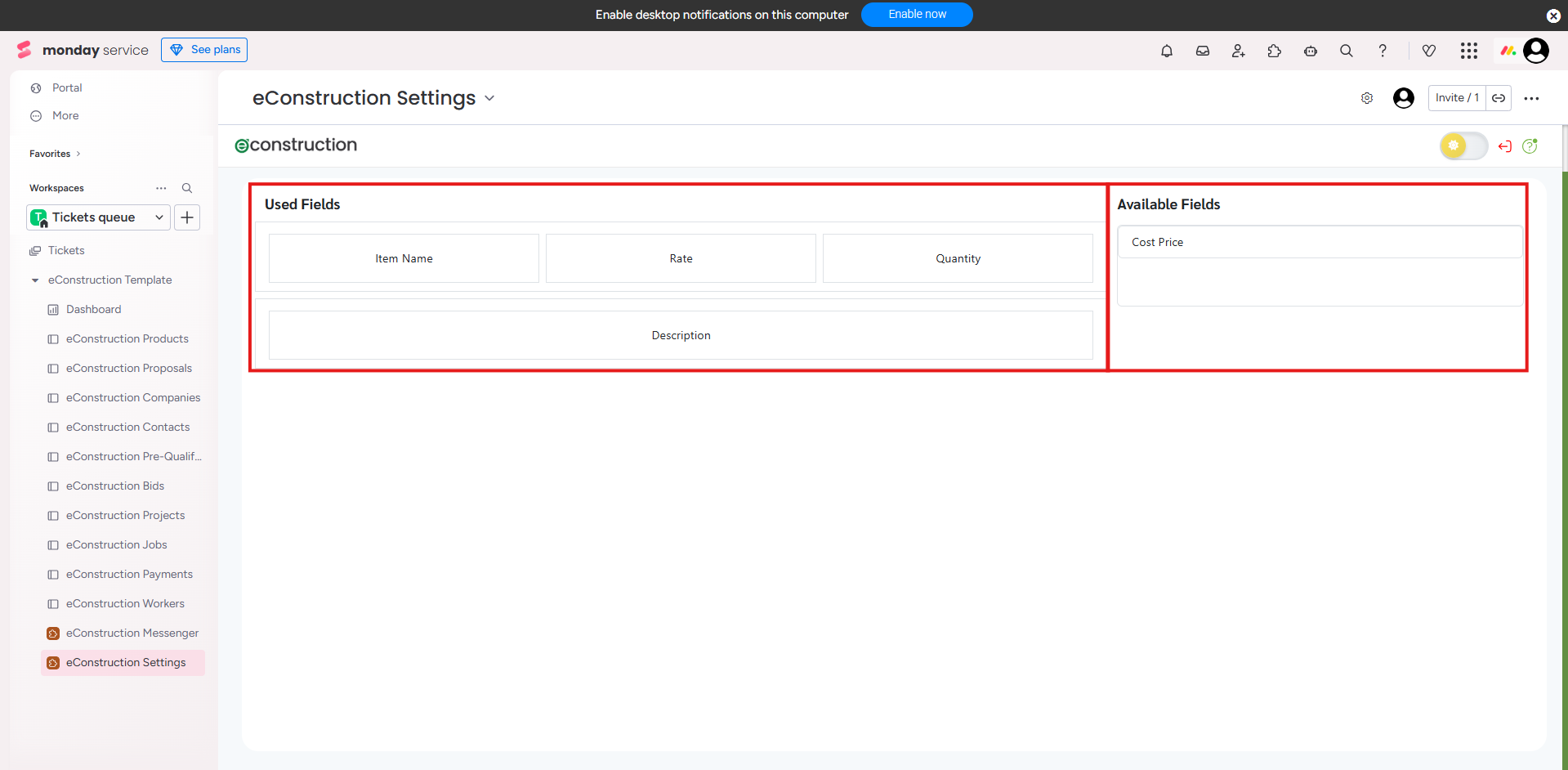Click the See plans button
Image resolution: width=1568 pixels, height=770 pixels.
tap(204, 50)
